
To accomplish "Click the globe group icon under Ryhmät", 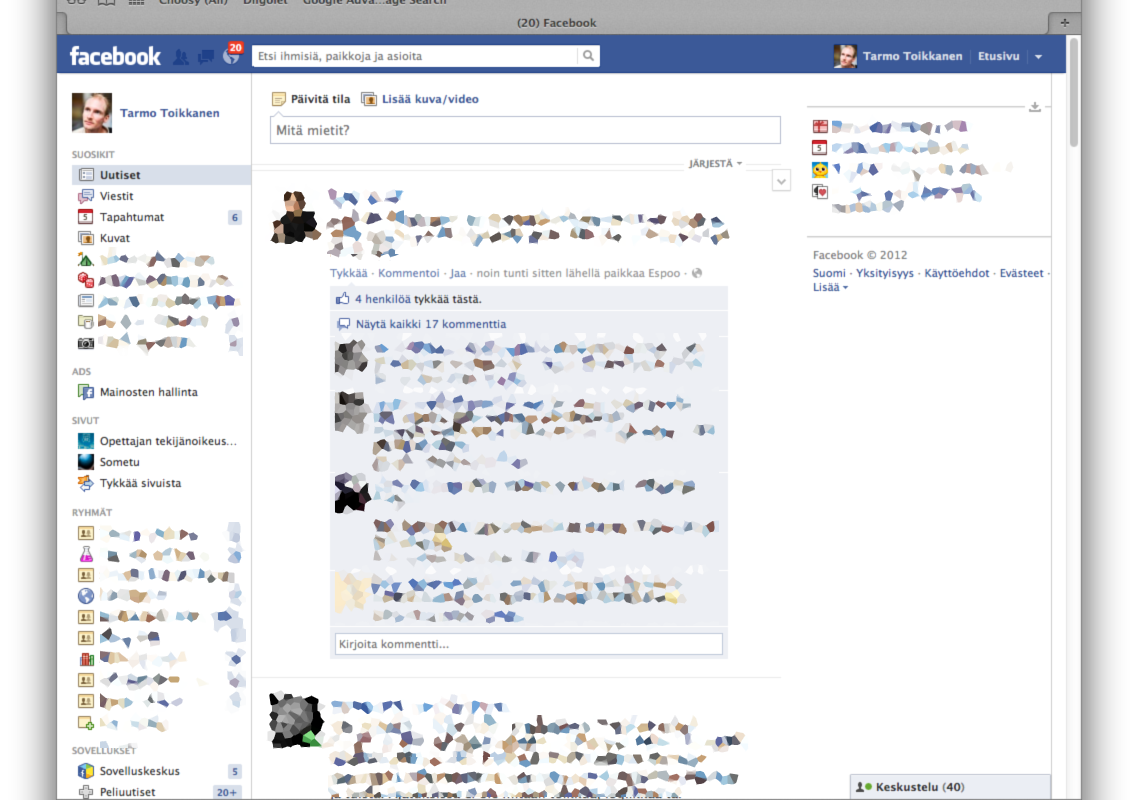I will [x=86, y=596].
